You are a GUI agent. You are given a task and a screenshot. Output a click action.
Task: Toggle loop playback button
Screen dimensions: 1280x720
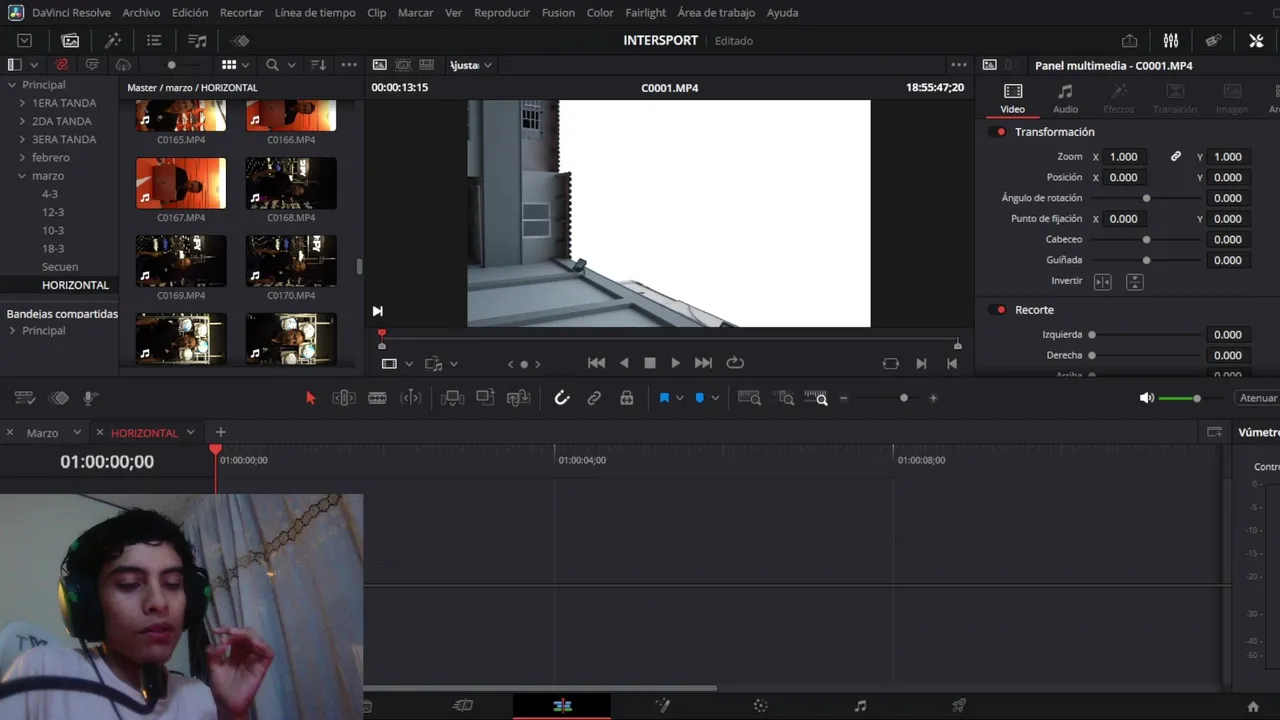click(735, 363)
